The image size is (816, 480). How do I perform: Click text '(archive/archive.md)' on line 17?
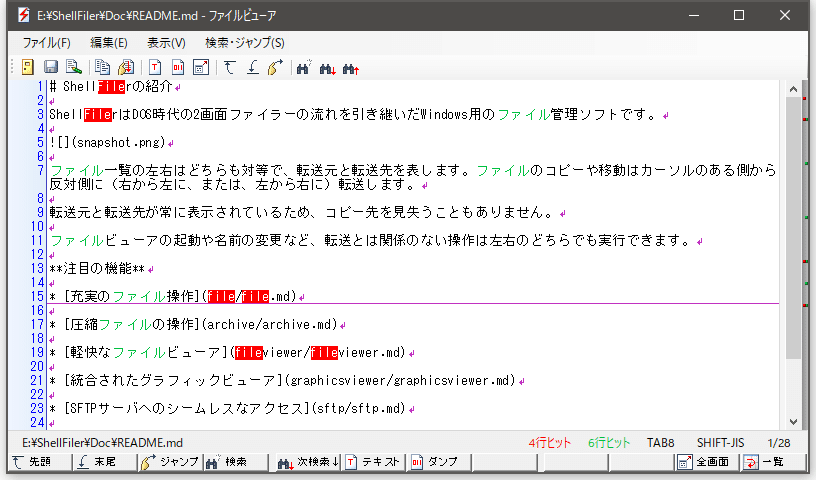[270, 325]
